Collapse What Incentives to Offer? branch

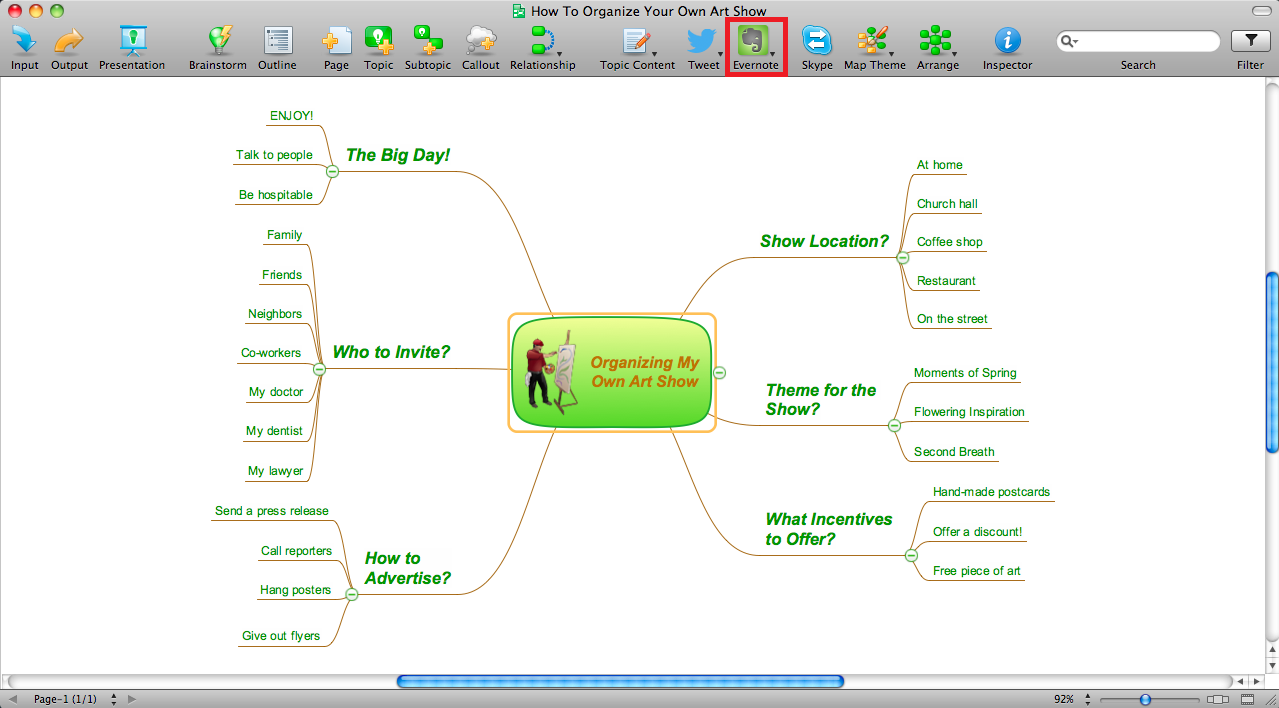[x=911, y=555]
